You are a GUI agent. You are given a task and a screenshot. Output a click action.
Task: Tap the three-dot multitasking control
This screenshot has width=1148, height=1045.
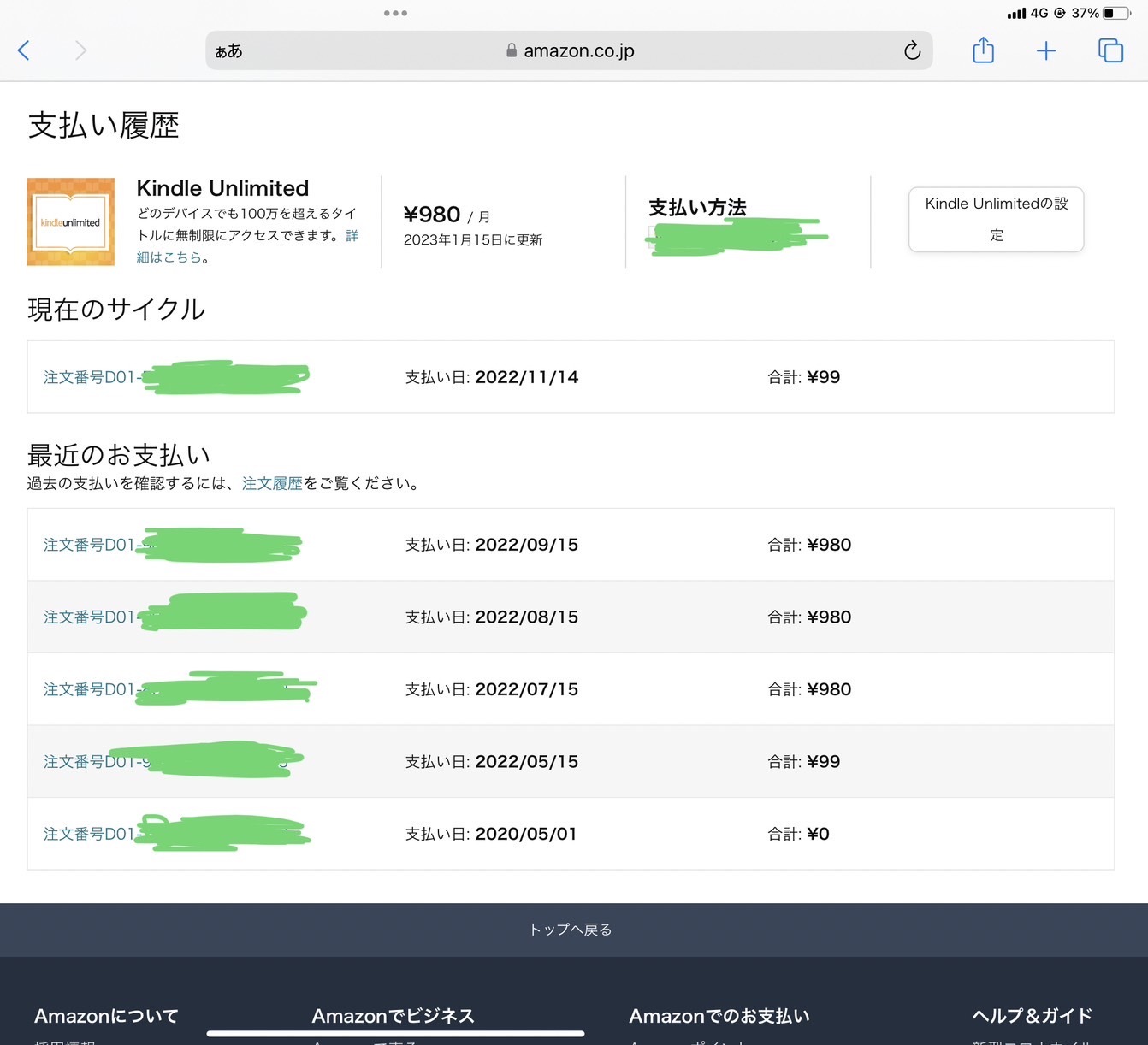pyautogui.click(x=395, y=13)
